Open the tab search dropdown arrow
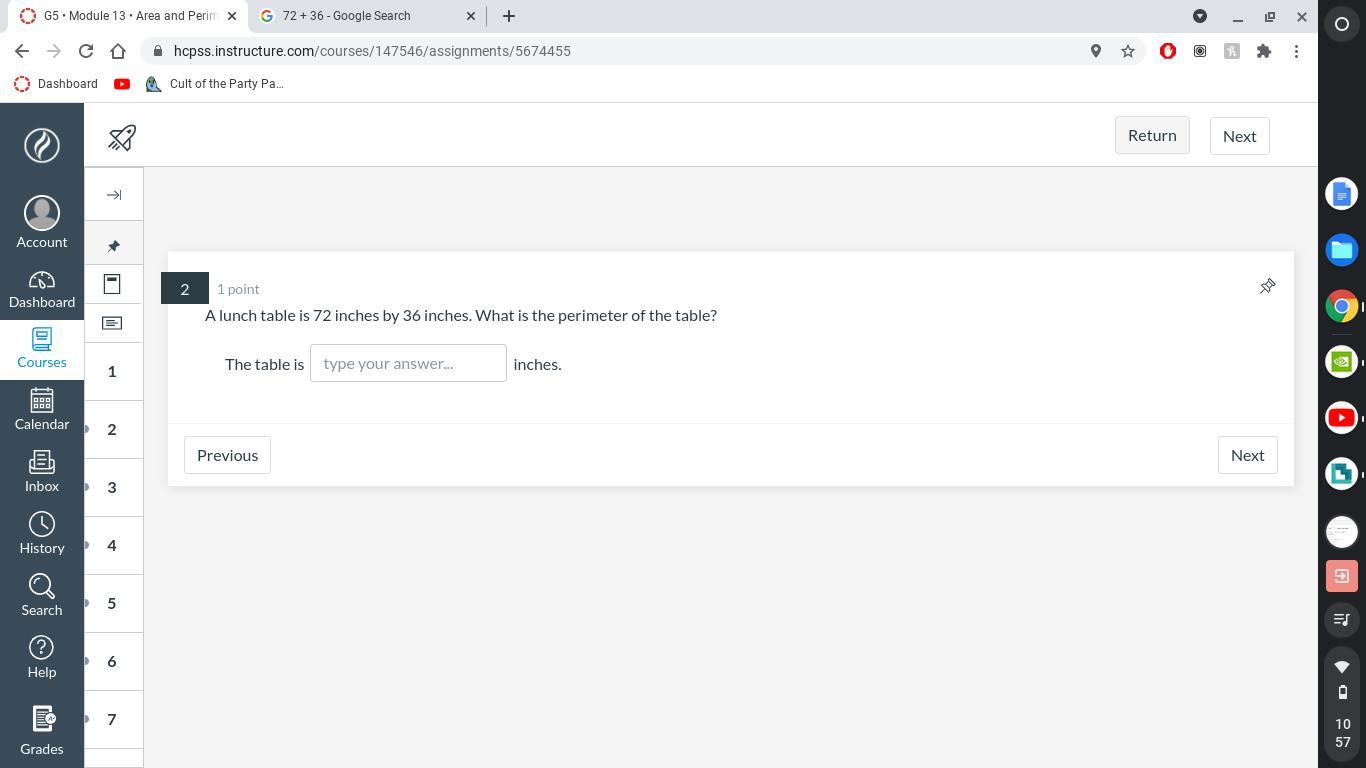The width and height of the screenshot is (1366, 768). click(1200, 16)
